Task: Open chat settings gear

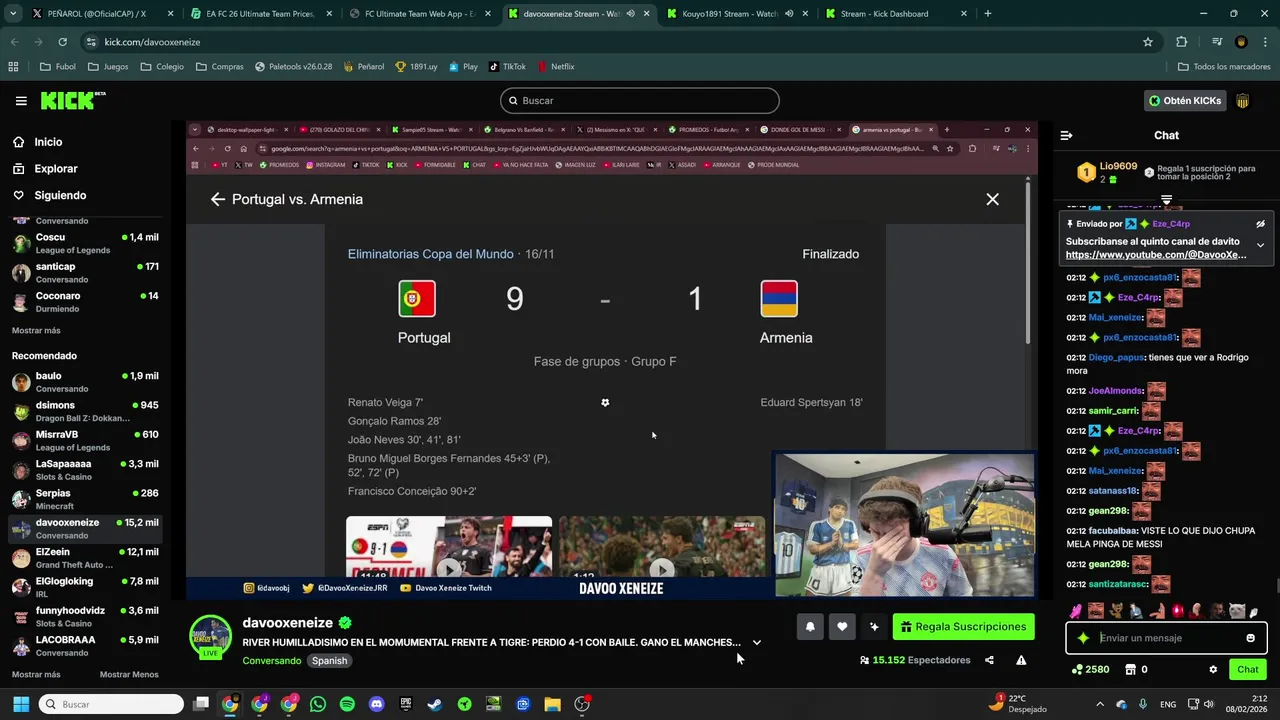Action: point(1213,670)
